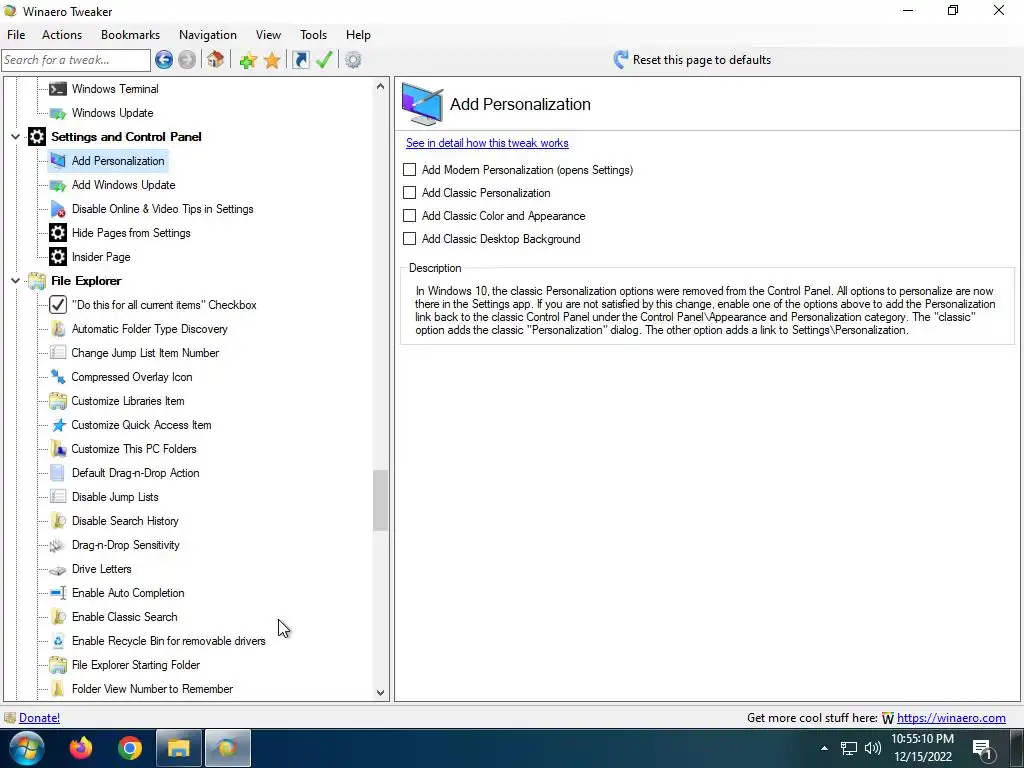
Task: Select Enable Classic Search
Action: (125, 617)
